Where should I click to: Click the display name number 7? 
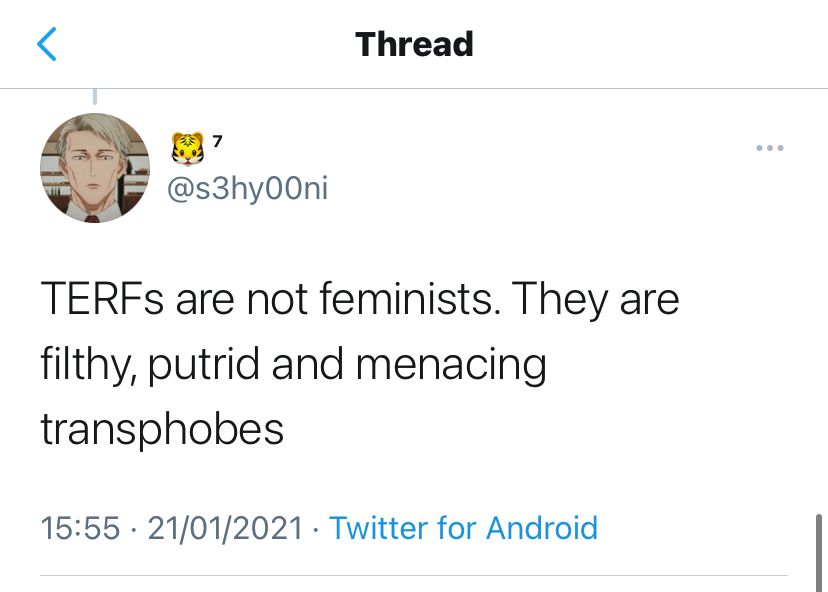coord(217,140)
